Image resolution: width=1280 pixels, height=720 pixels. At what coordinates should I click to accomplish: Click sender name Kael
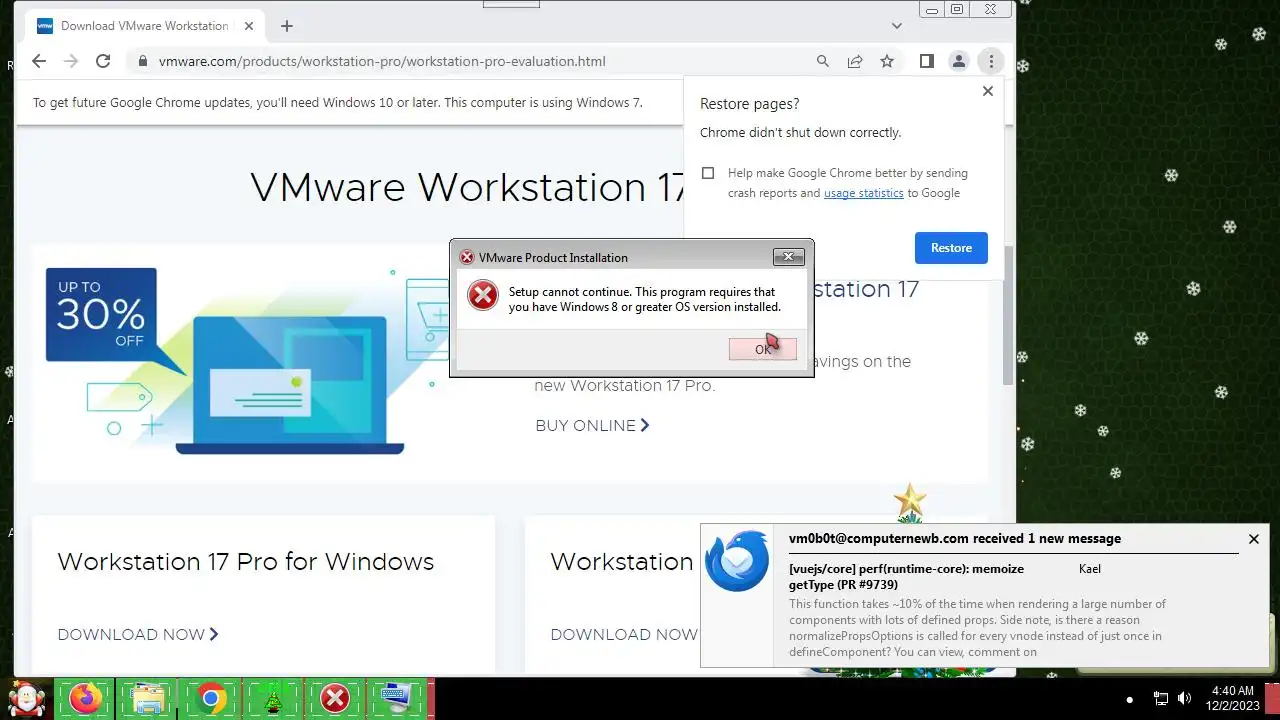pyautogui.click(x=1090, y=569)
